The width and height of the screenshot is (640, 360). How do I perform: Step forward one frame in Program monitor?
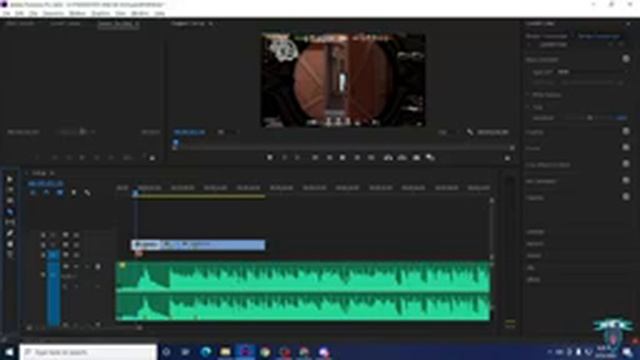click(357, 158)
